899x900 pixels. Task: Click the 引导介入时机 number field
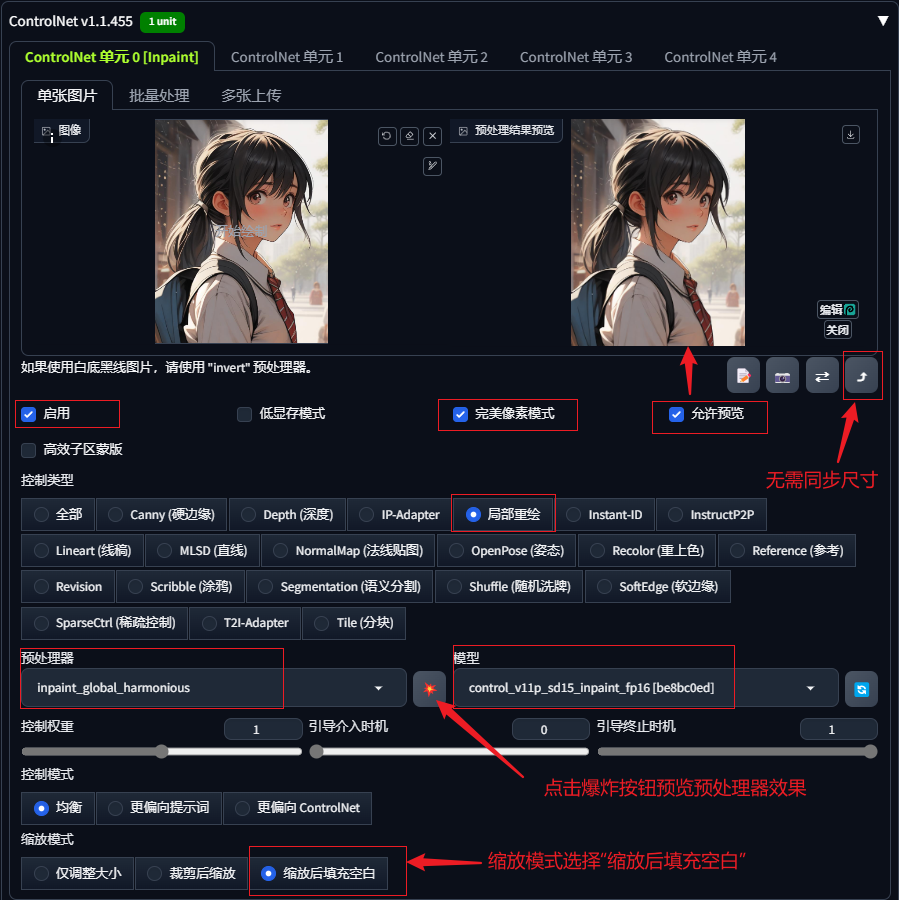[x=551, y=730]
